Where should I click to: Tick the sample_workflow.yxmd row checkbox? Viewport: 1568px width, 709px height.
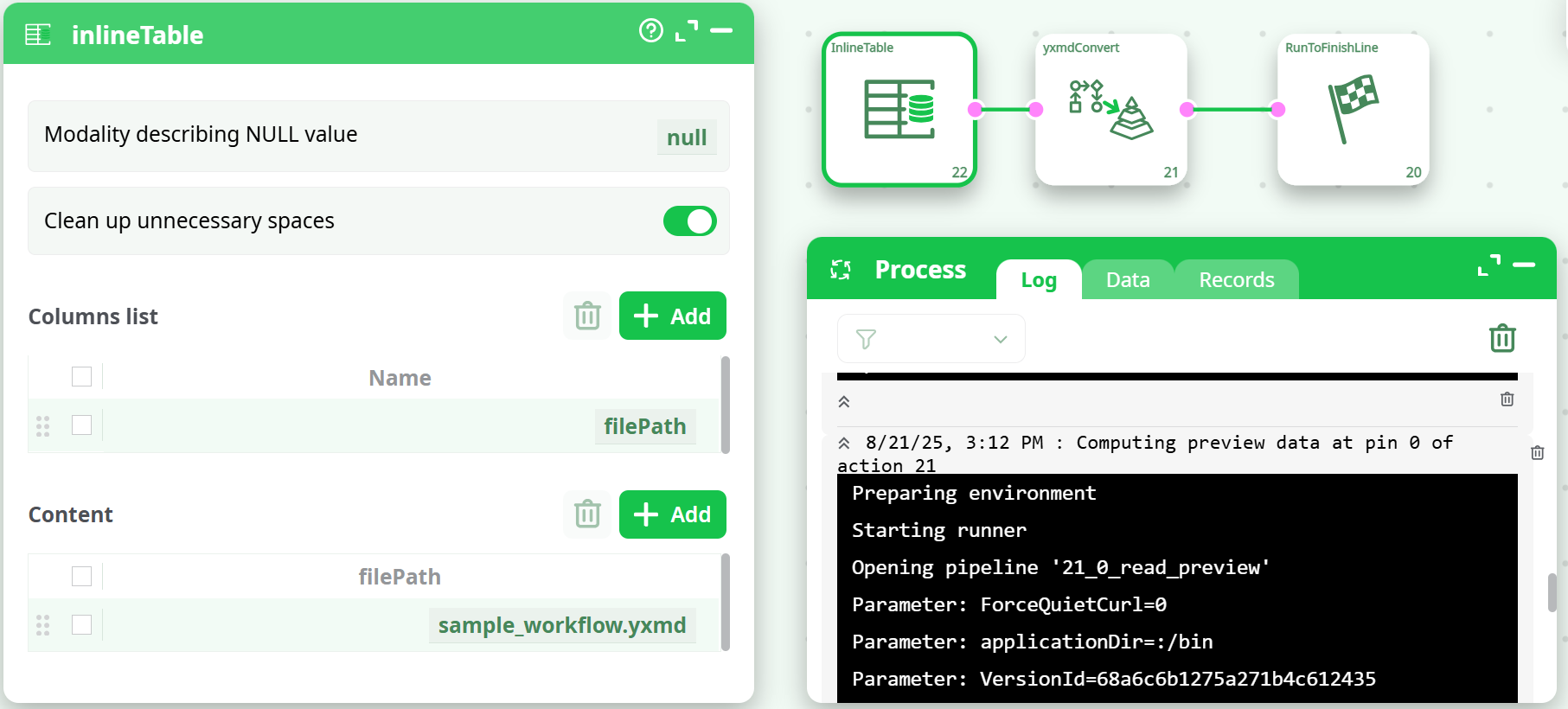82,624
